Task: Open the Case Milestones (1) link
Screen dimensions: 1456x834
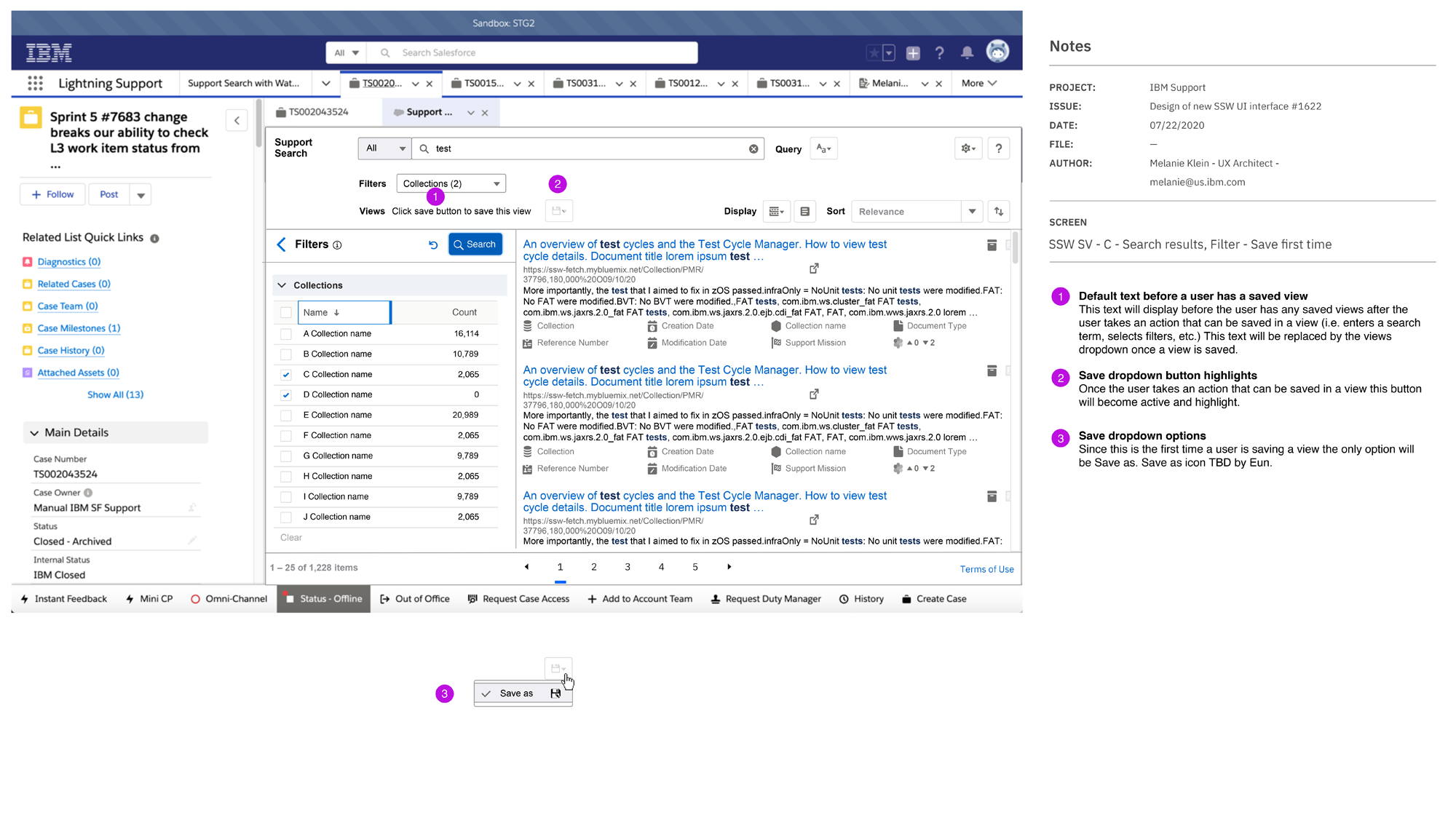Action: 79,328
